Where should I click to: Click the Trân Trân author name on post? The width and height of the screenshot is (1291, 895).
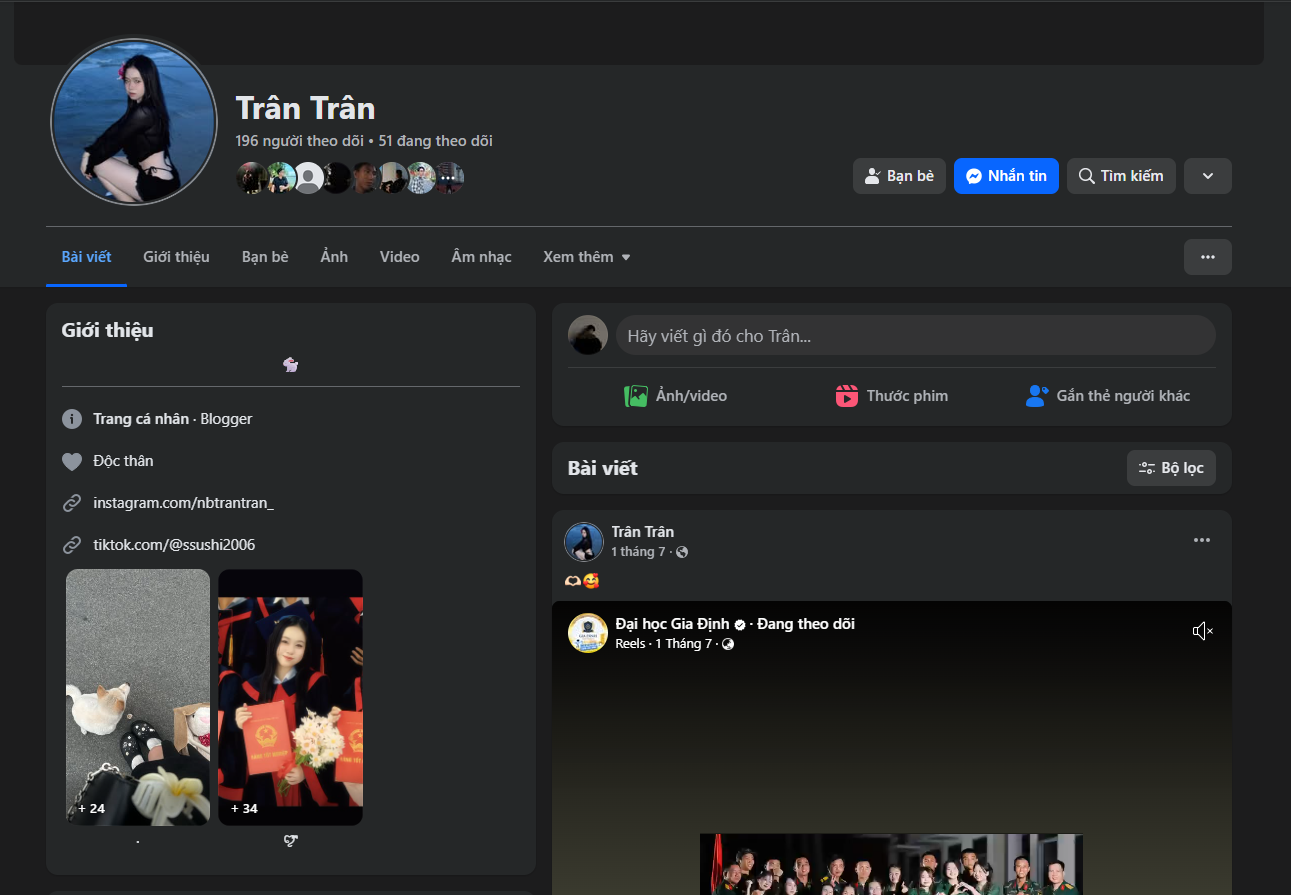pyautogui.click(x=643, y=532)
